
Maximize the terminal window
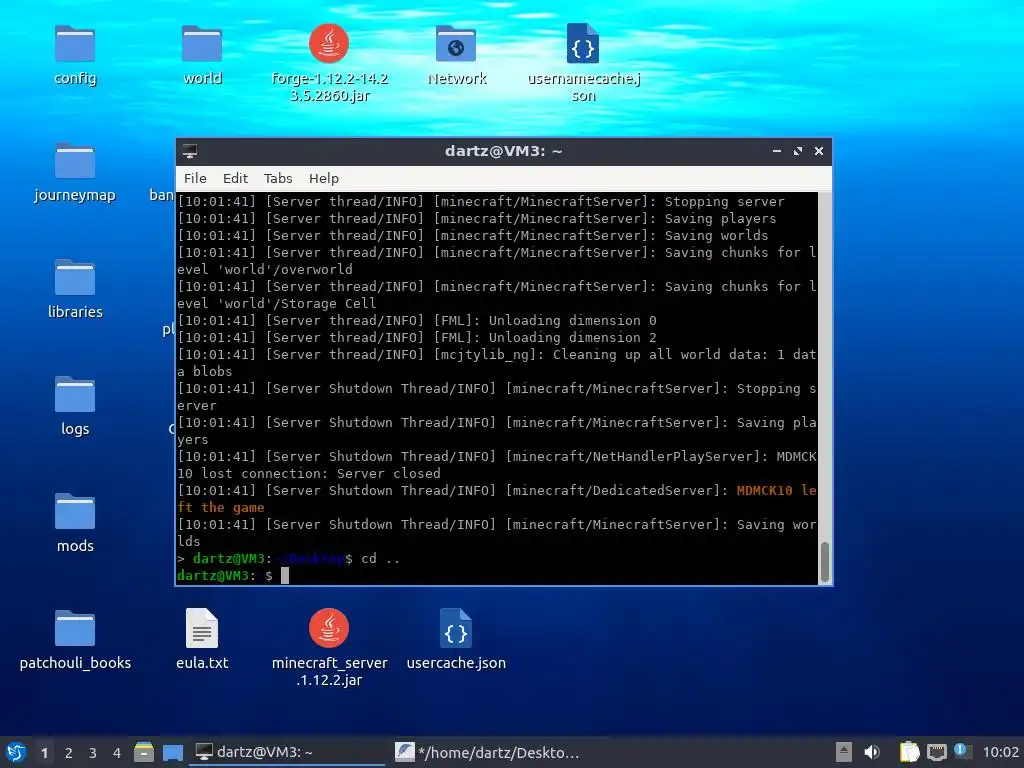pos(797,151)
